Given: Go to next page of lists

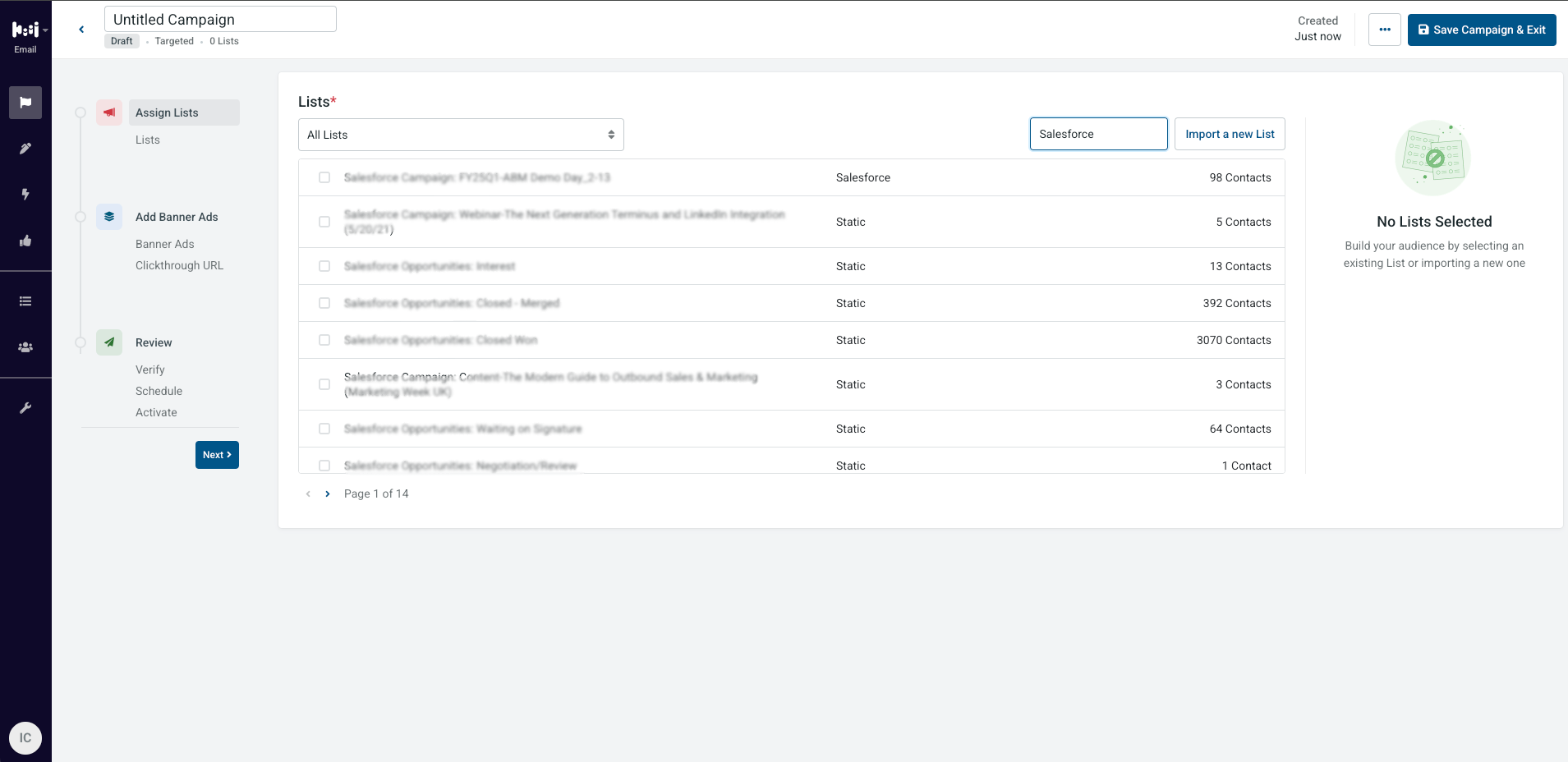Looking at the screenshot, I should pos(328,493).
